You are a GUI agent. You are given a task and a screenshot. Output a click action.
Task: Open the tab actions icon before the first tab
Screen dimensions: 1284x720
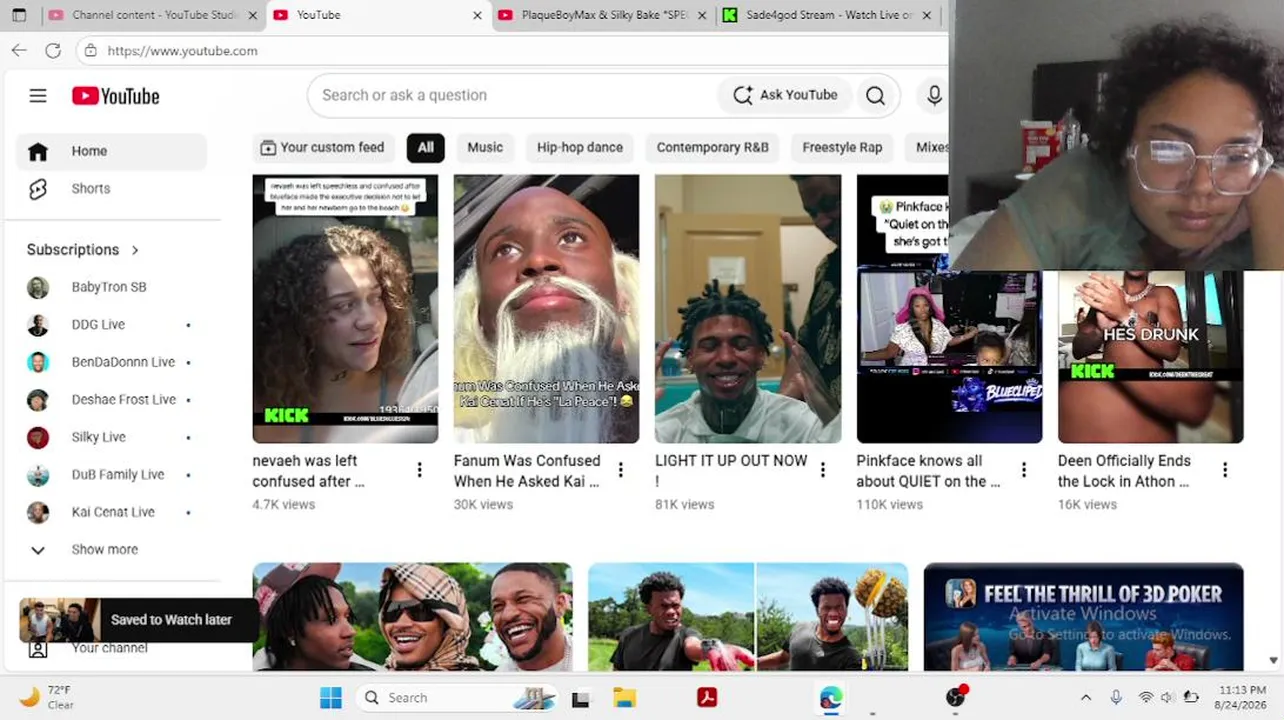[x=19, y=15]
